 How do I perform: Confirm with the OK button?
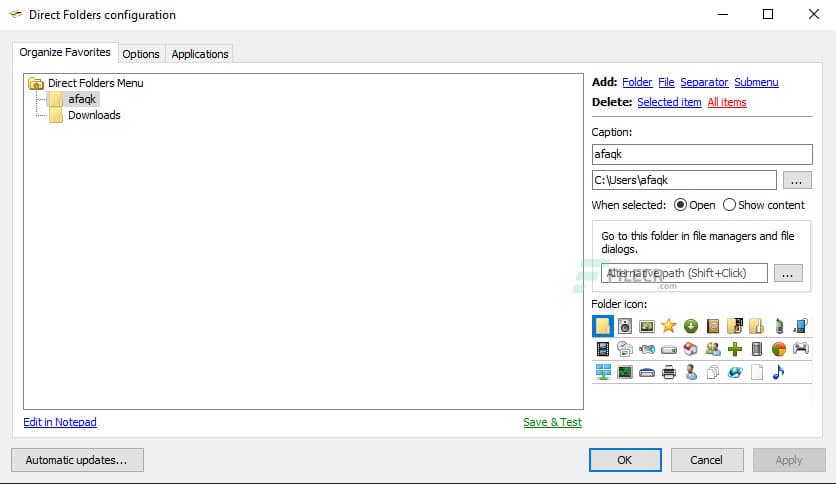coord(625,460)
